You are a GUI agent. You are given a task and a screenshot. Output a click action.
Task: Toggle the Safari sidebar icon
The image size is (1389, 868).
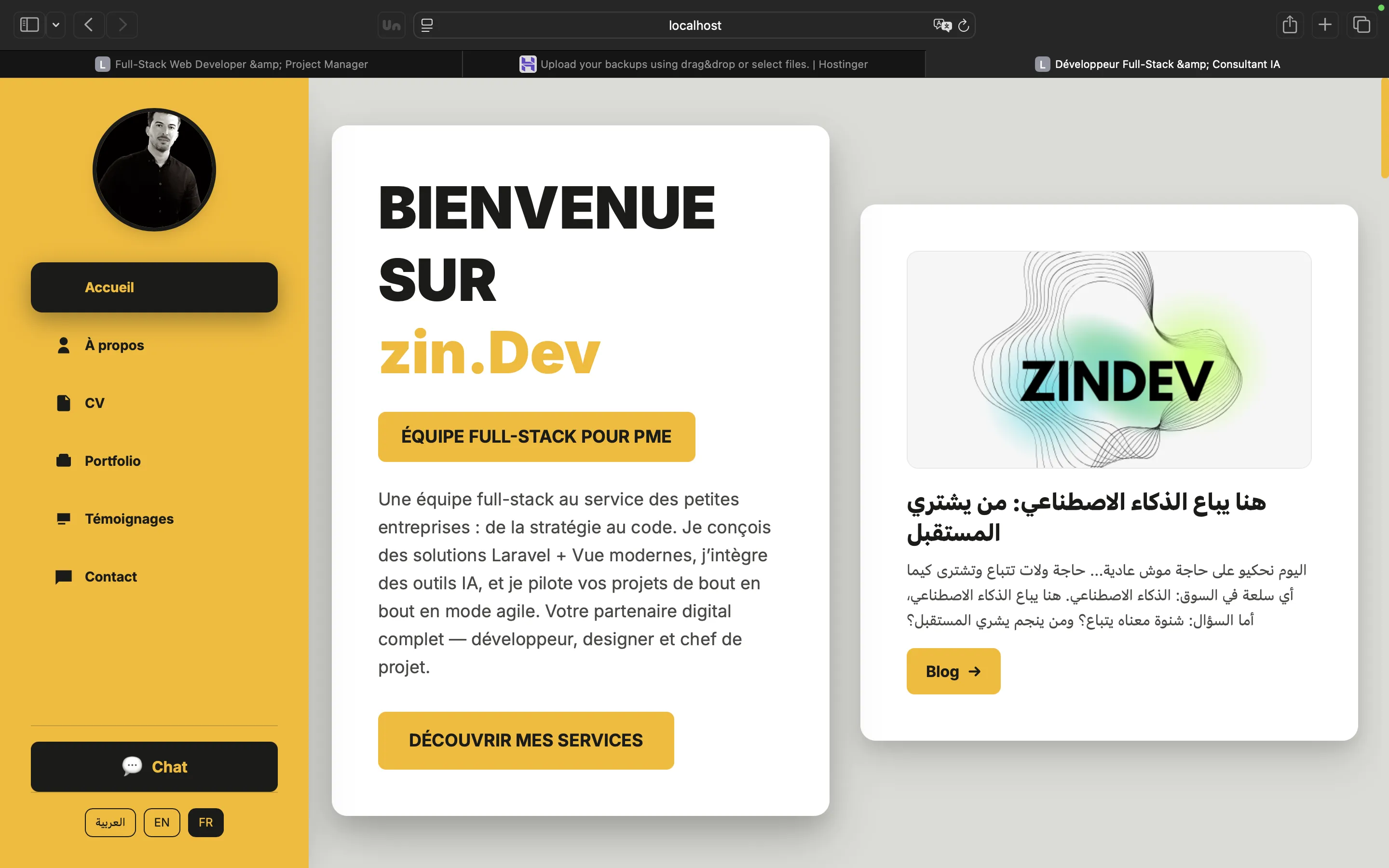coord(28,25)
